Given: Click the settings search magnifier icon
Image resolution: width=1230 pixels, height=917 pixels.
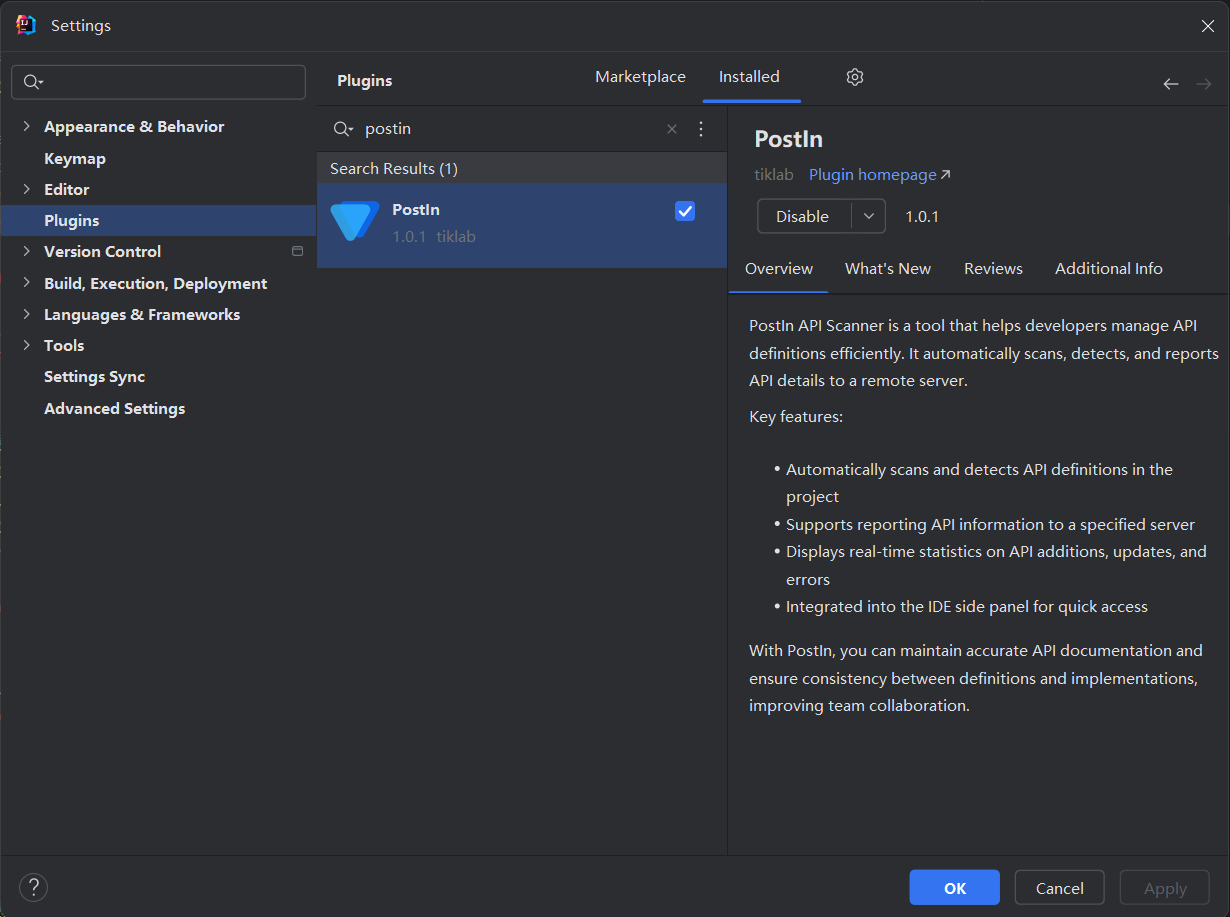Looking at the screenshot, I should click(33, 82).
